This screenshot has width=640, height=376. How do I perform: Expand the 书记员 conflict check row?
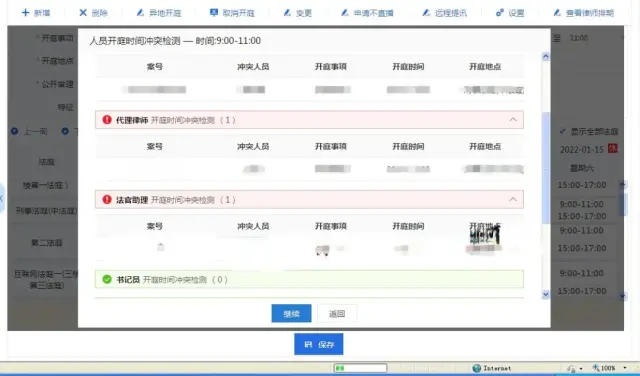point(309,279)
